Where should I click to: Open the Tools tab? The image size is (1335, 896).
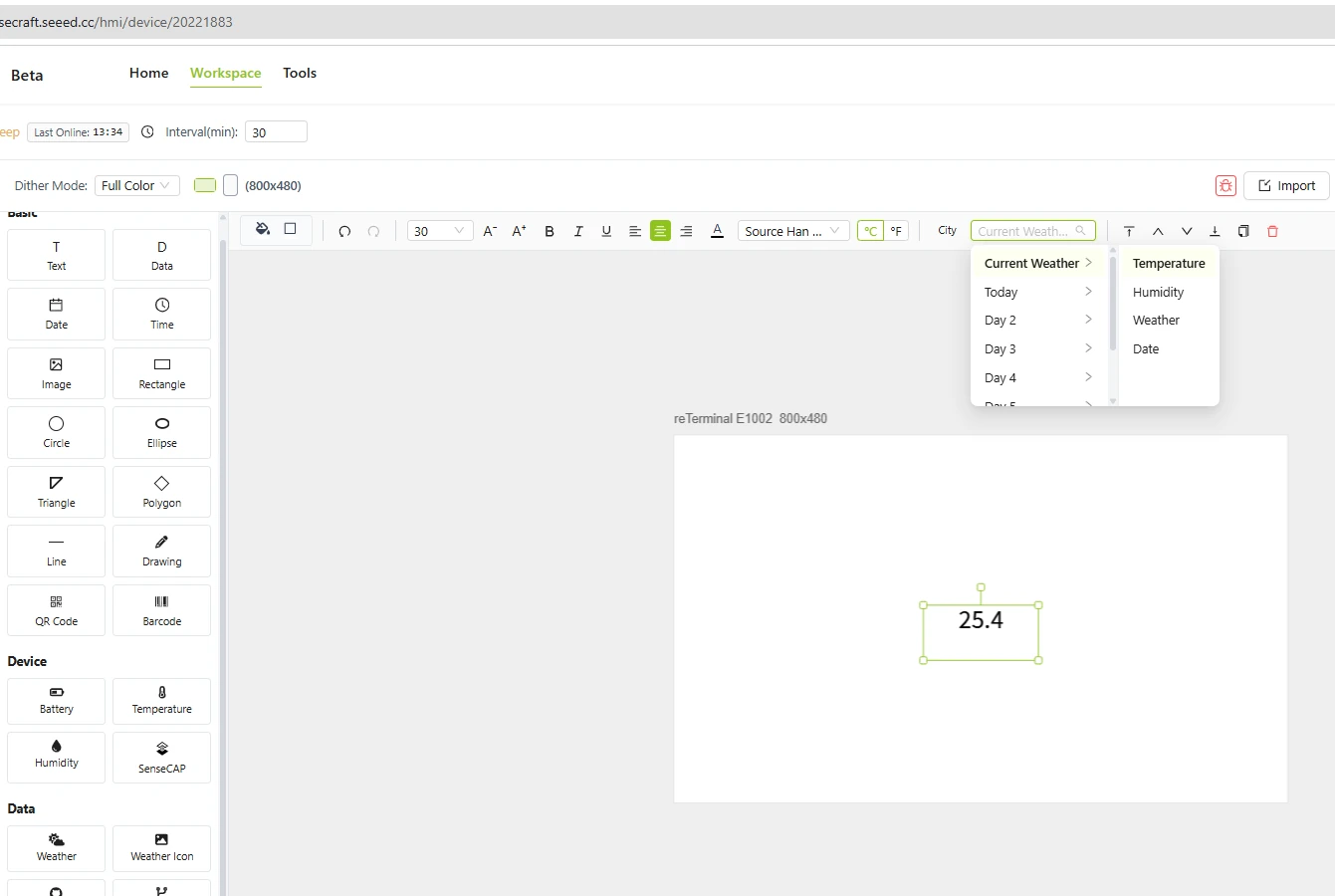300,74
